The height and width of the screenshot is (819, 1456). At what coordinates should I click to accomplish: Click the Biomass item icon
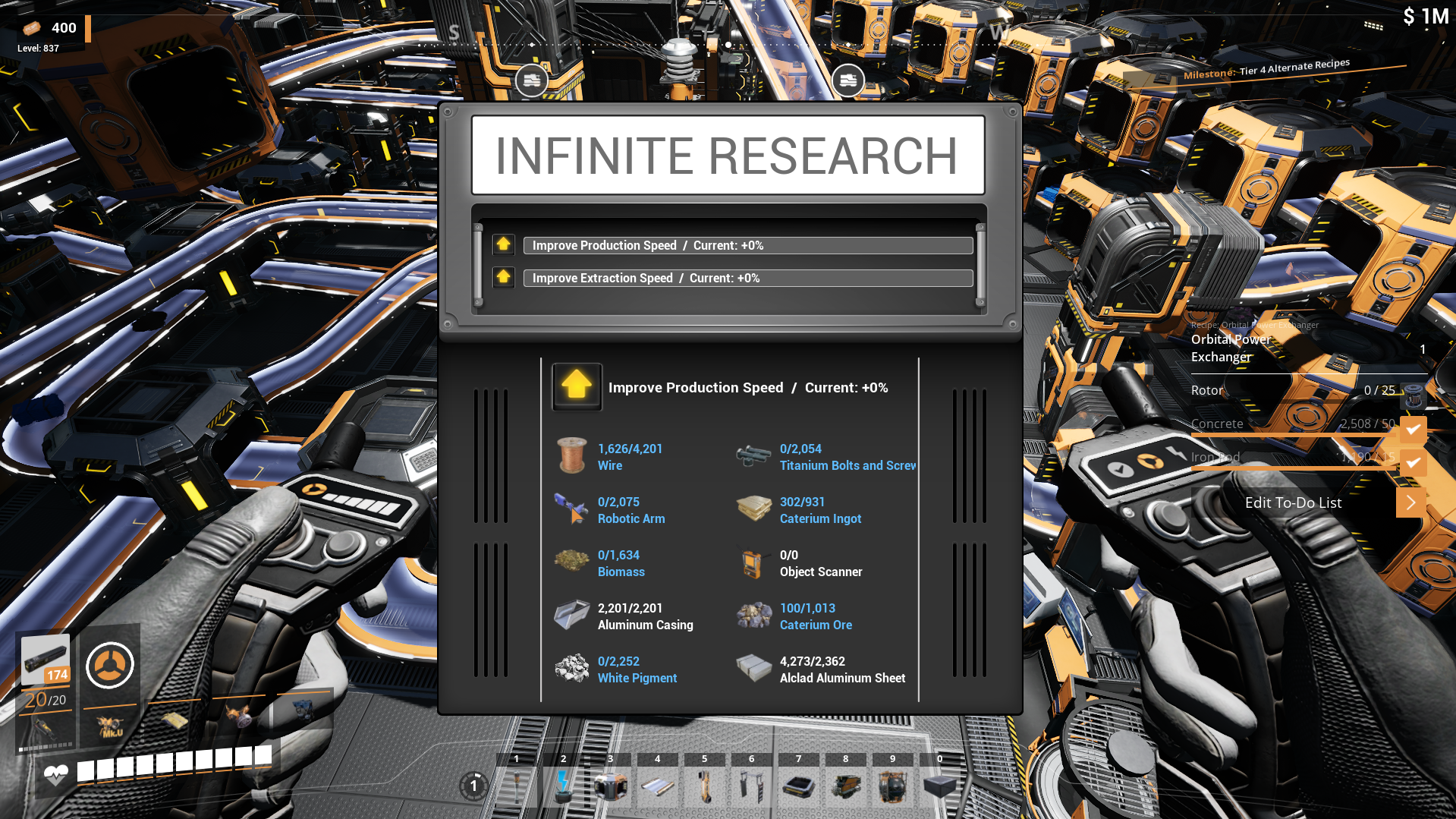pyautogui.click(x=572, y=562)
